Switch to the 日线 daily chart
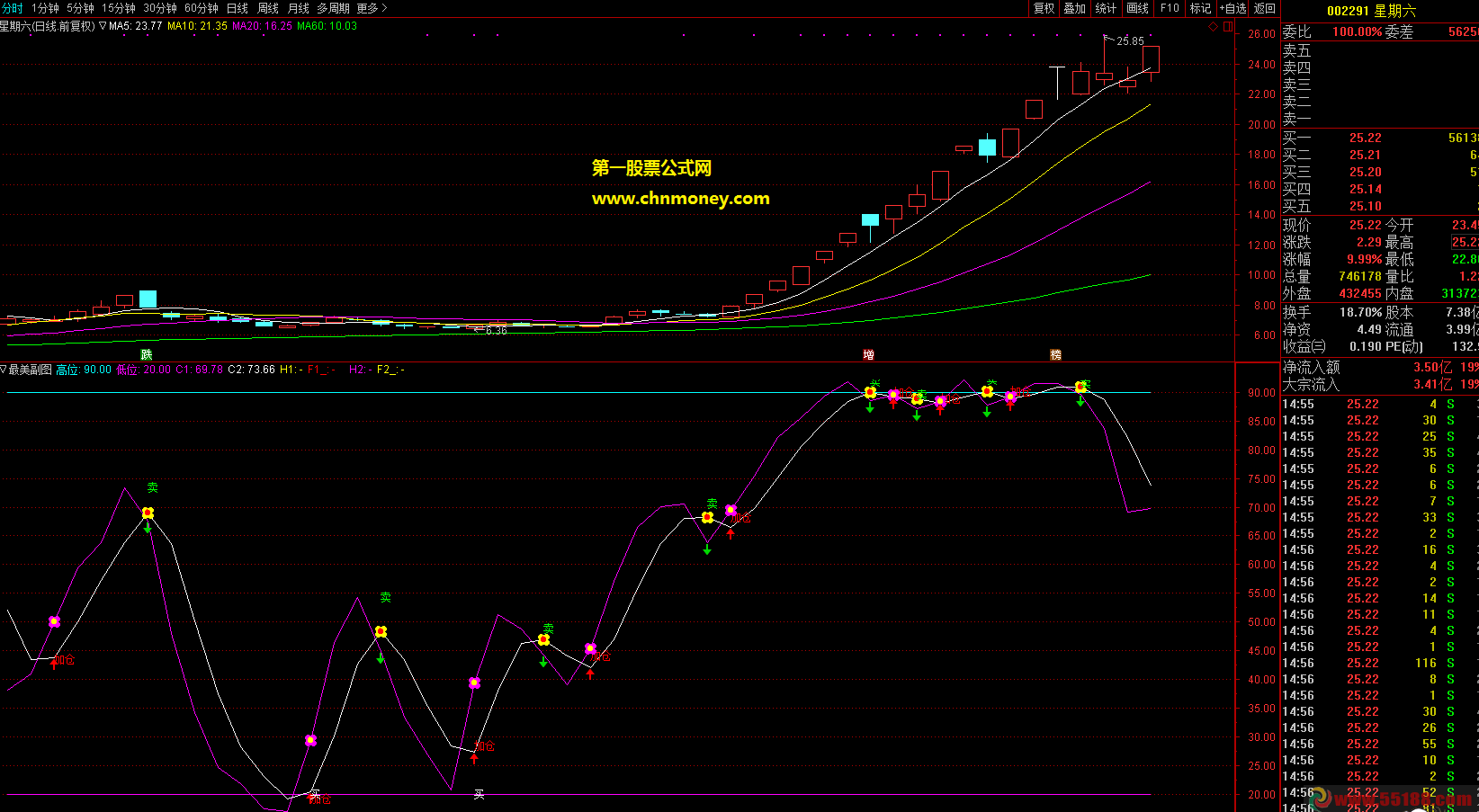 click(x=238, y=8)
